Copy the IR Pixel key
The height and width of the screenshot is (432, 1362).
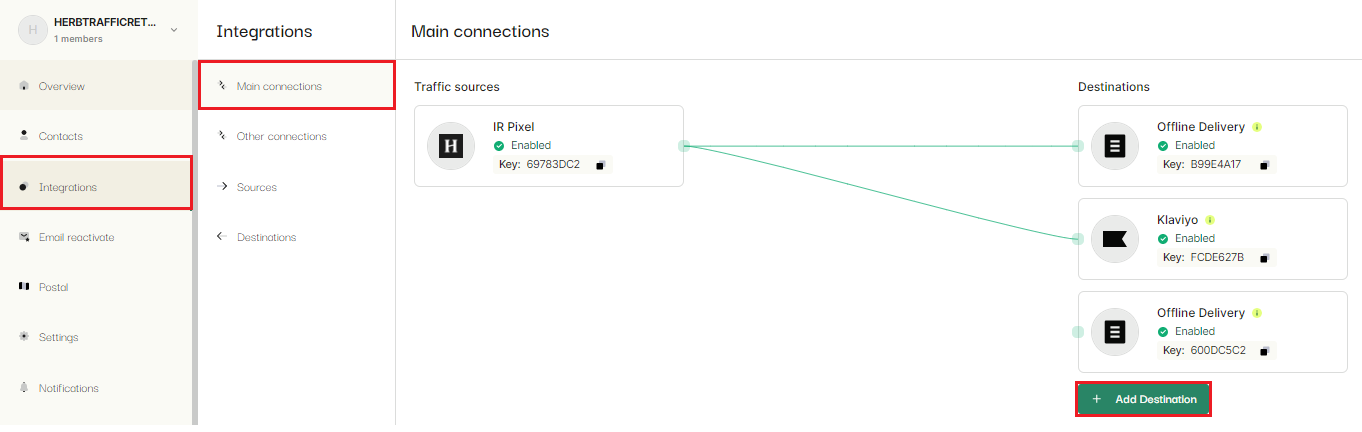pyautogui.click(x=600, y=165)
